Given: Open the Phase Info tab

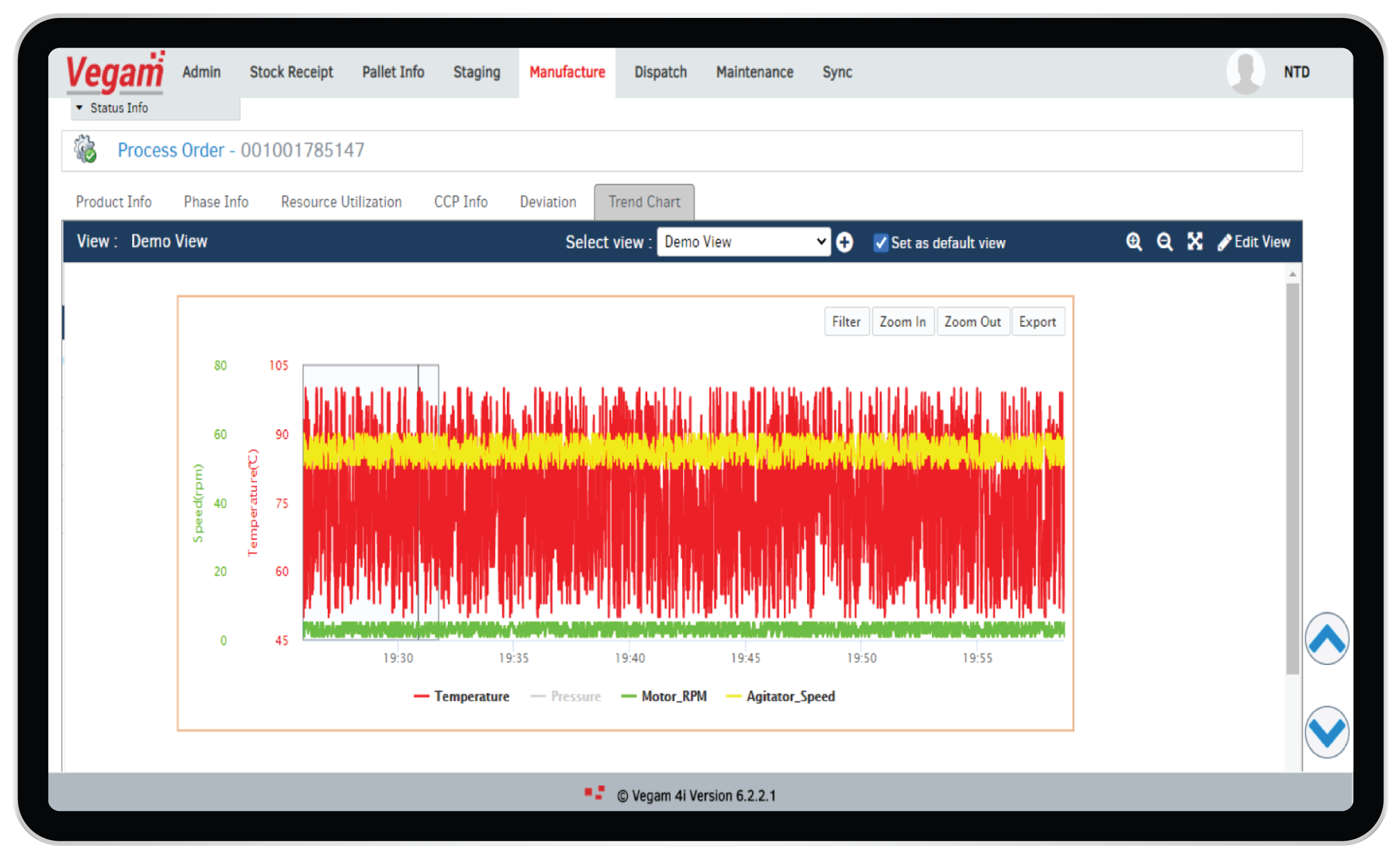Looking at the screenshot, I should pyautogui.click(x=216, y=202).
